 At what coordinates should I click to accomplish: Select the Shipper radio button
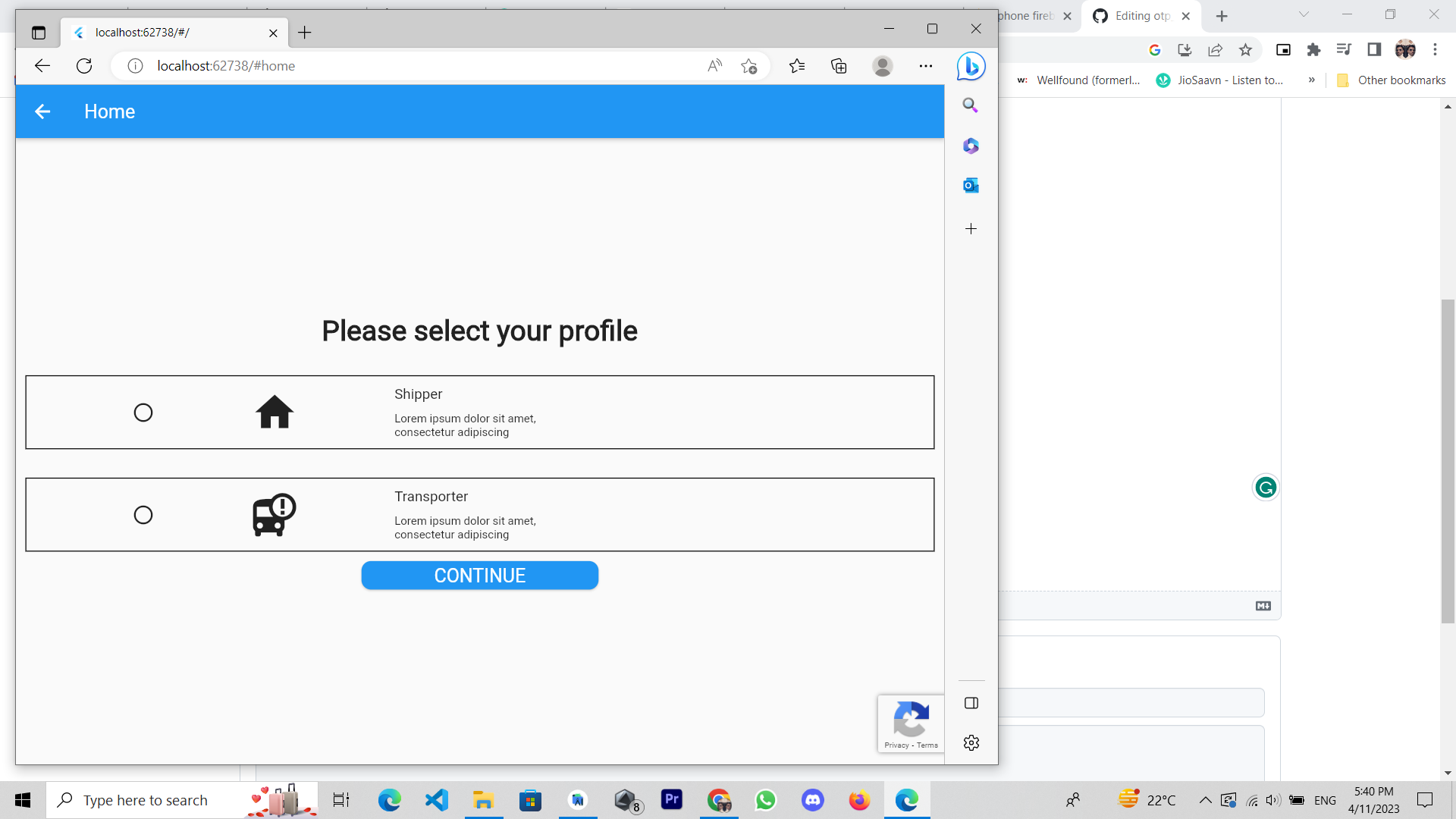[x=143, y=412]
